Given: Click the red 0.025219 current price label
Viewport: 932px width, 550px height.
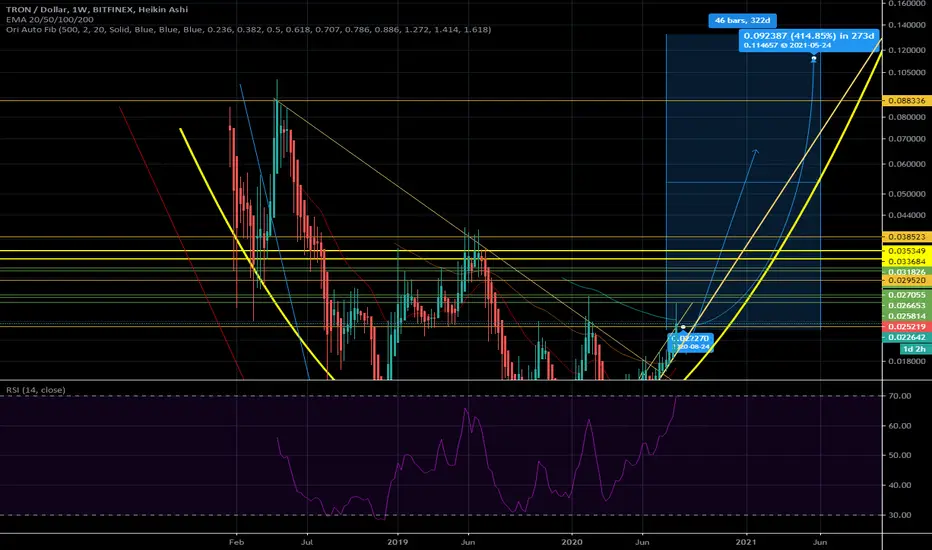Looking at the screenshot, I should click(x=906, y=327).
